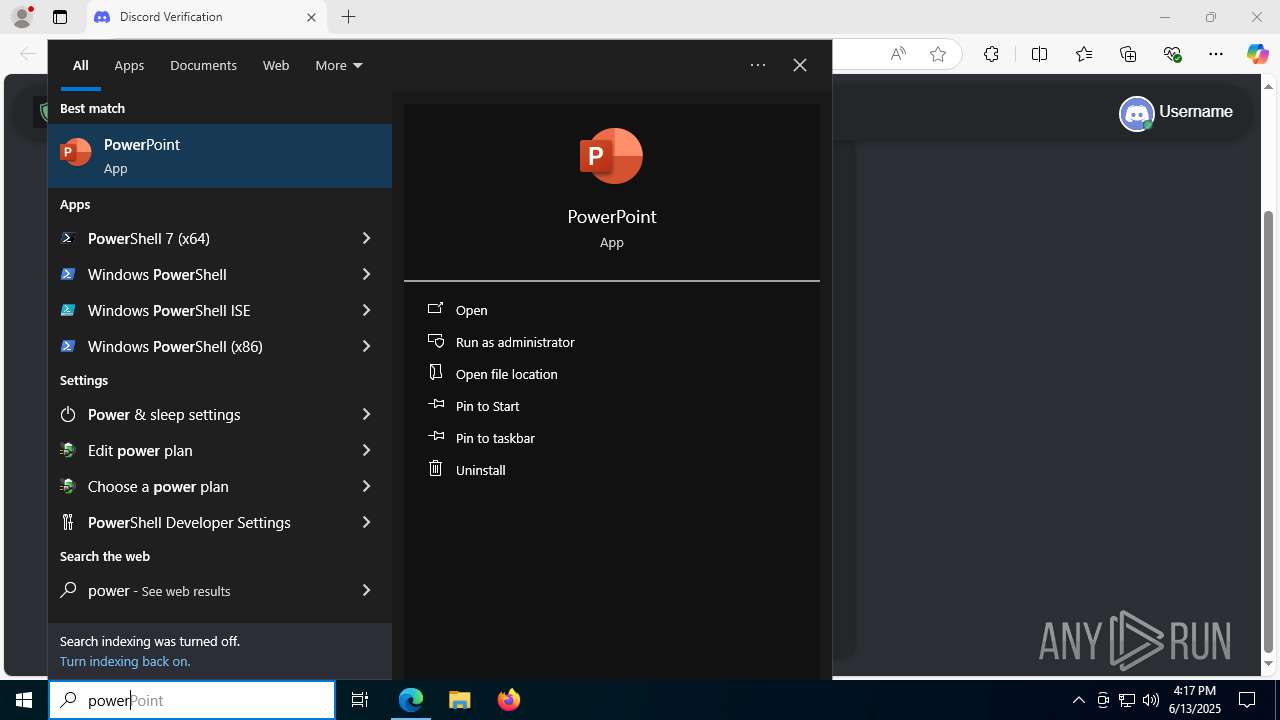This screenshot has width=1280, height=720.
Task: Click the page vertical scrollbar thumb
Action: 1268,431
